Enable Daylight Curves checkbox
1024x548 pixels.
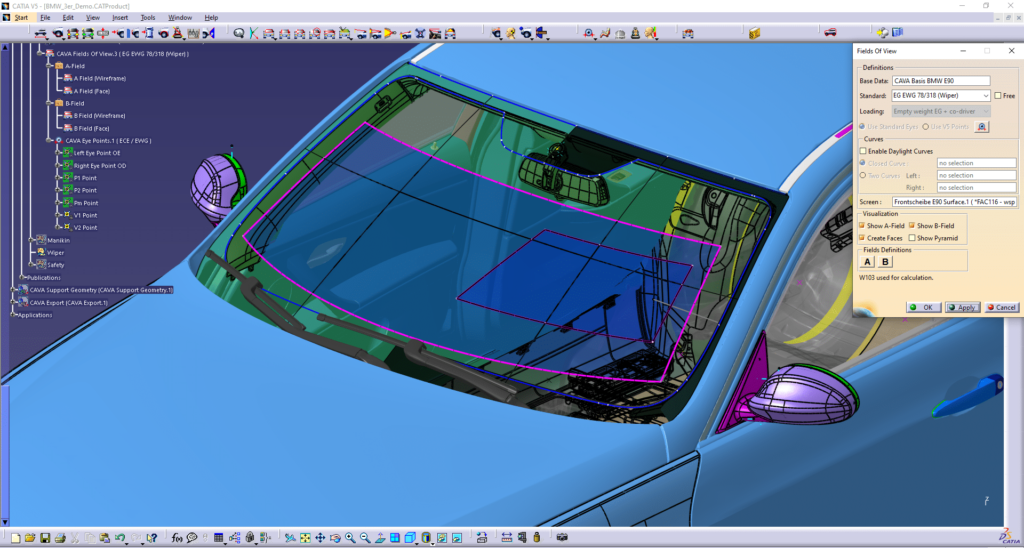pyautogui.click(x=863, y=151)
